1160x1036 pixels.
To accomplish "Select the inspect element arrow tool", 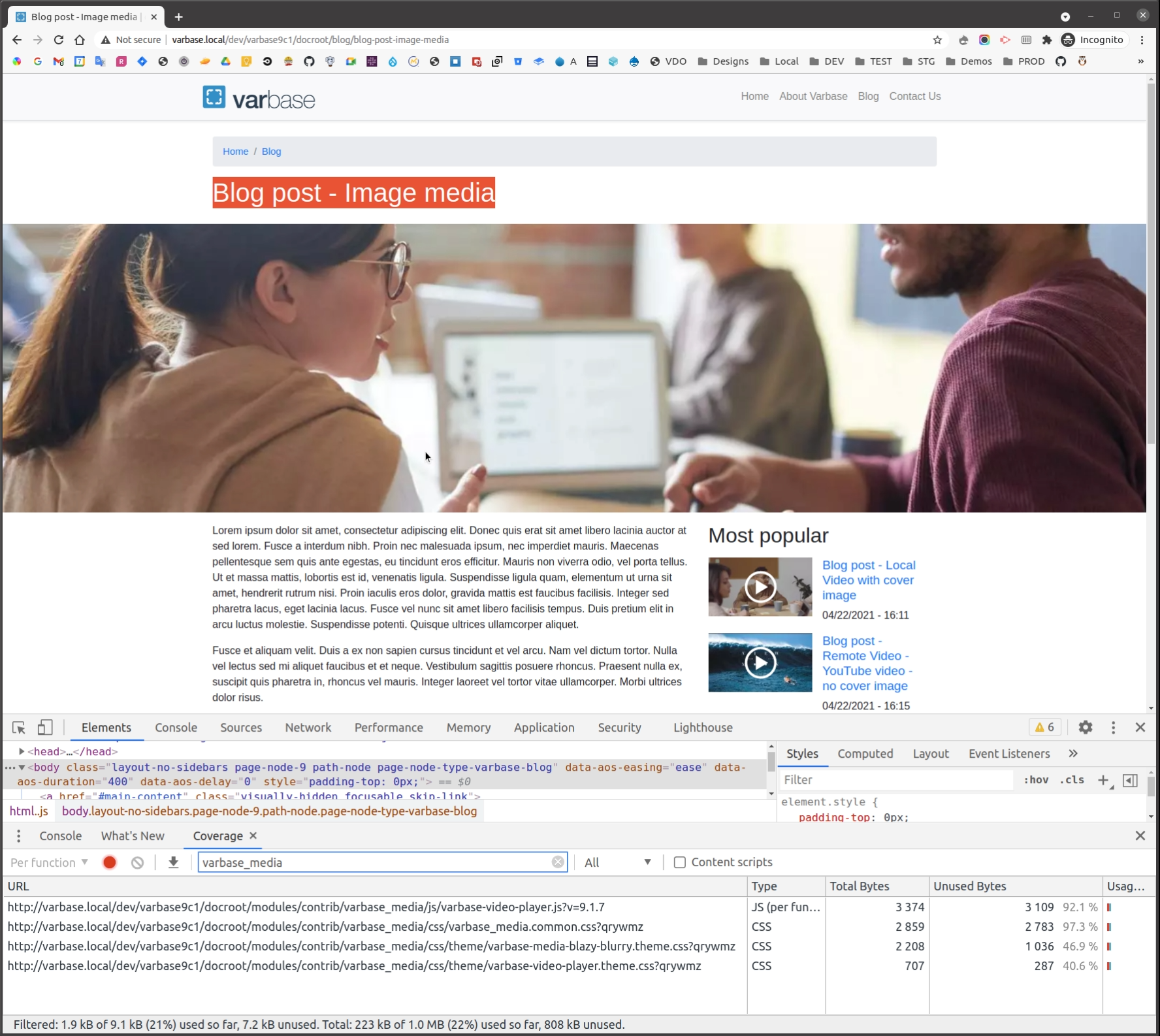I will pyautogui.click(x=18, y=727).
